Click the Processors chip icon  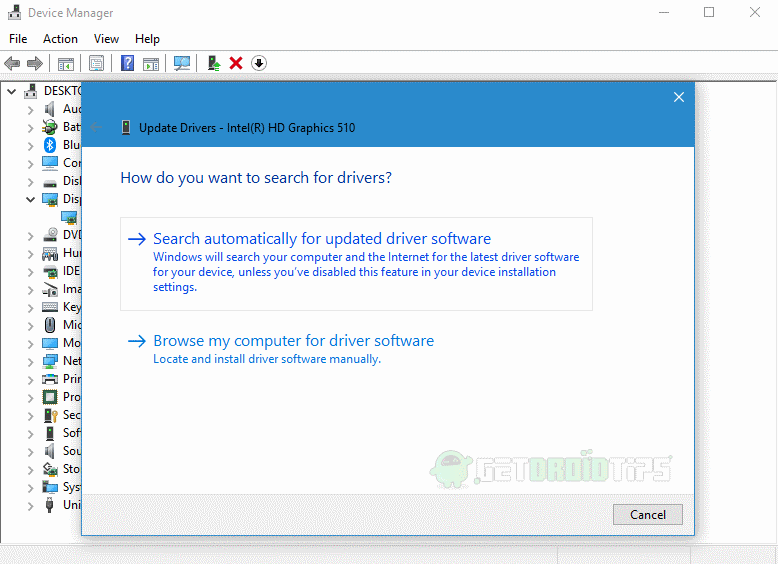(x=50, y=397)
